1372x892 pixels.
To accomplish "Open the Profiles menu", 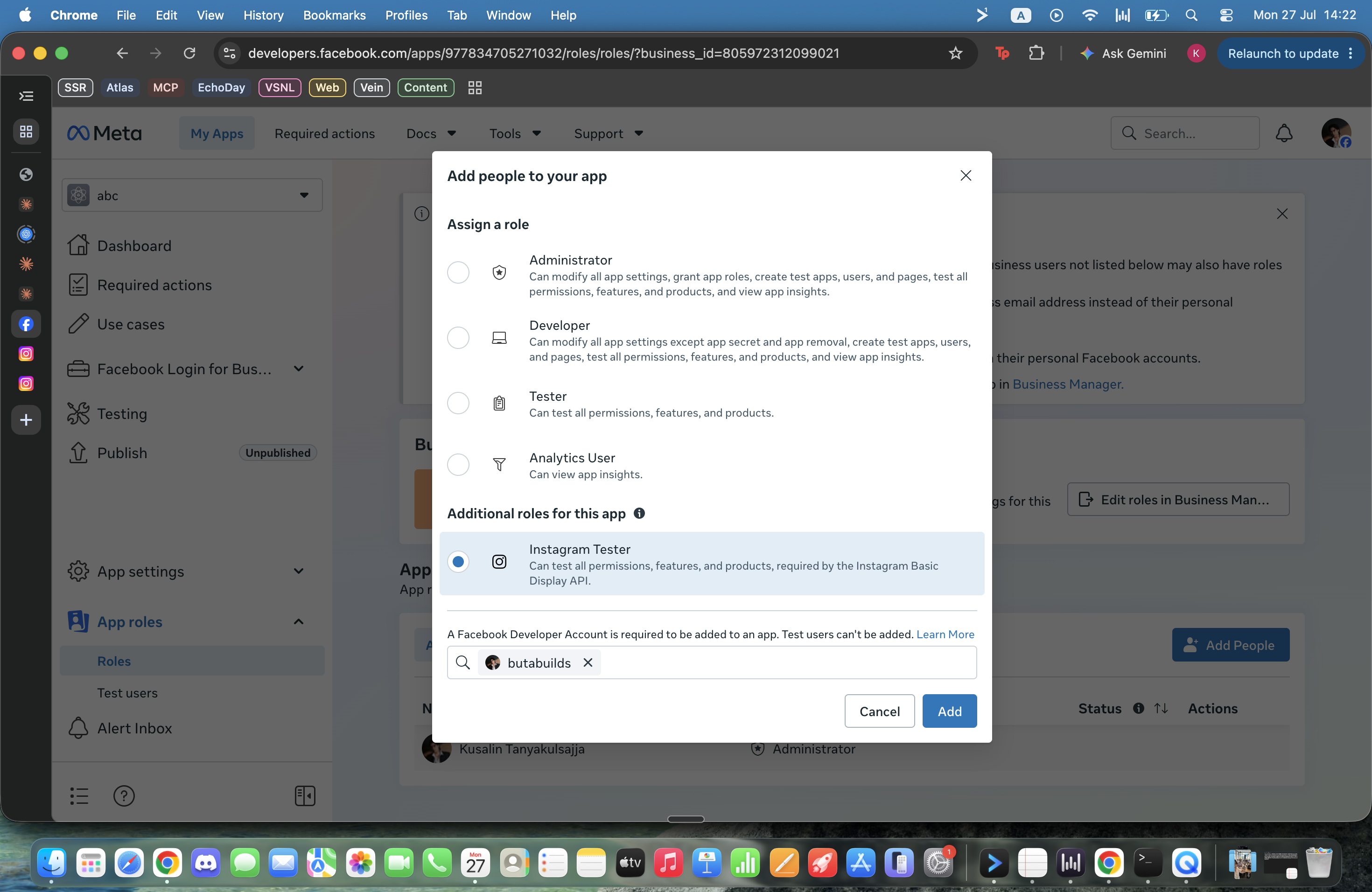I will point(406,15).
